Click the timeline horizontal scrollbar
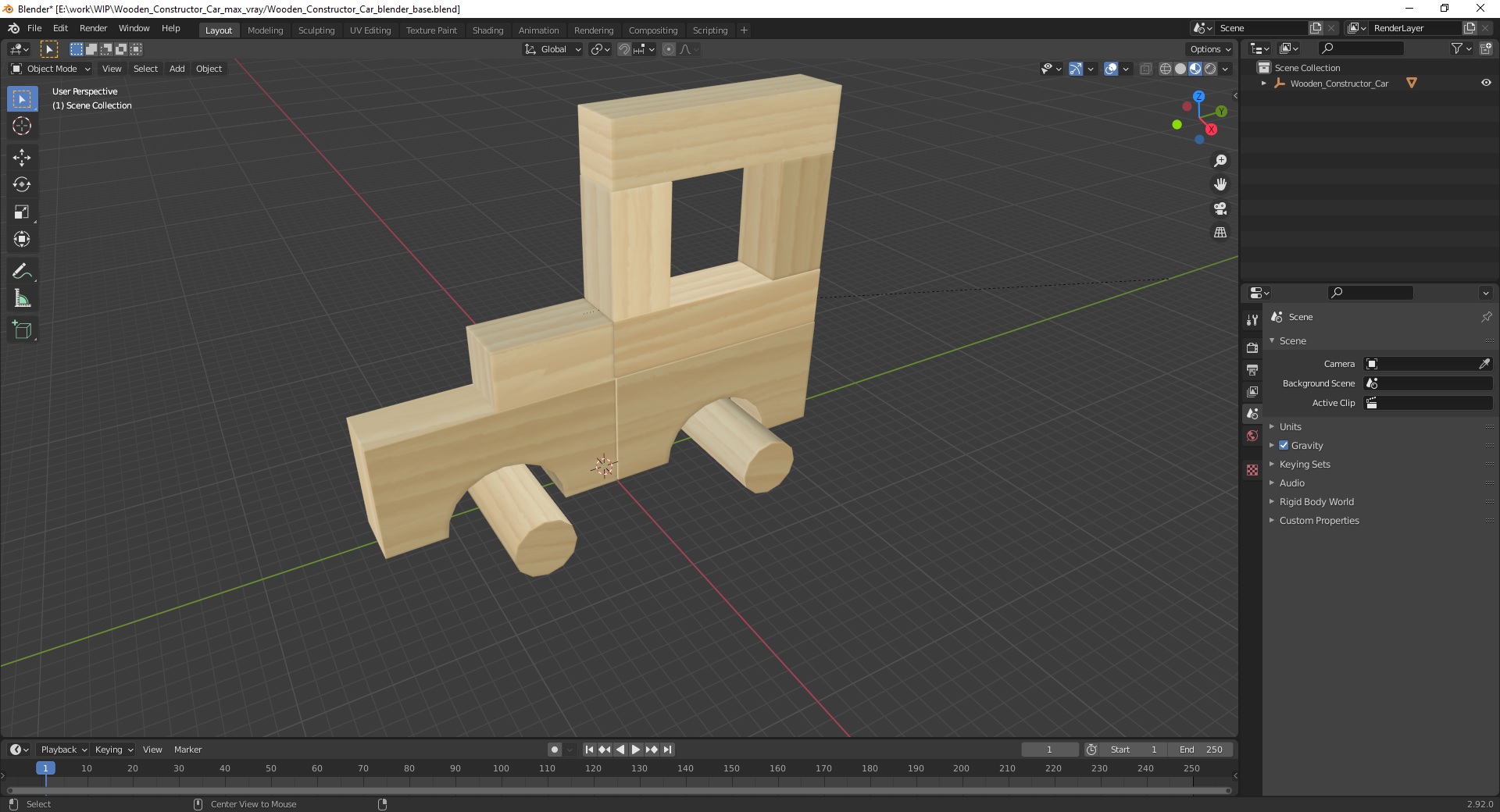 [617, 790]
